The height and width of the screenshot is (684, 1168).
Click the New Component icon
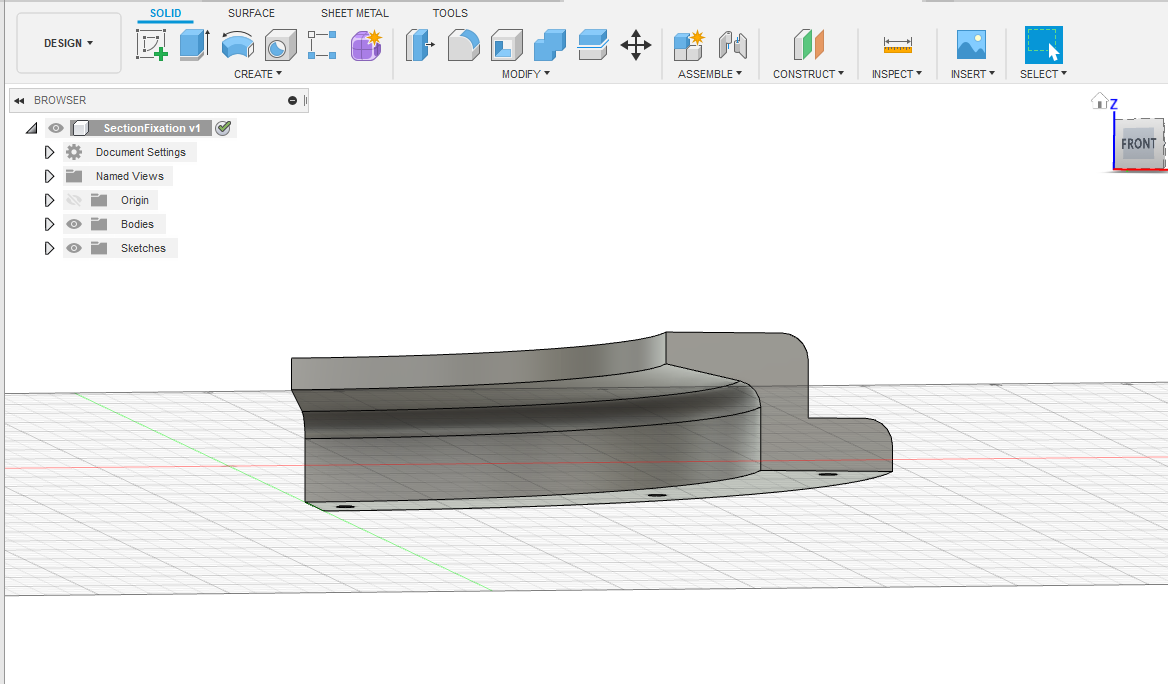pos(688,45)
